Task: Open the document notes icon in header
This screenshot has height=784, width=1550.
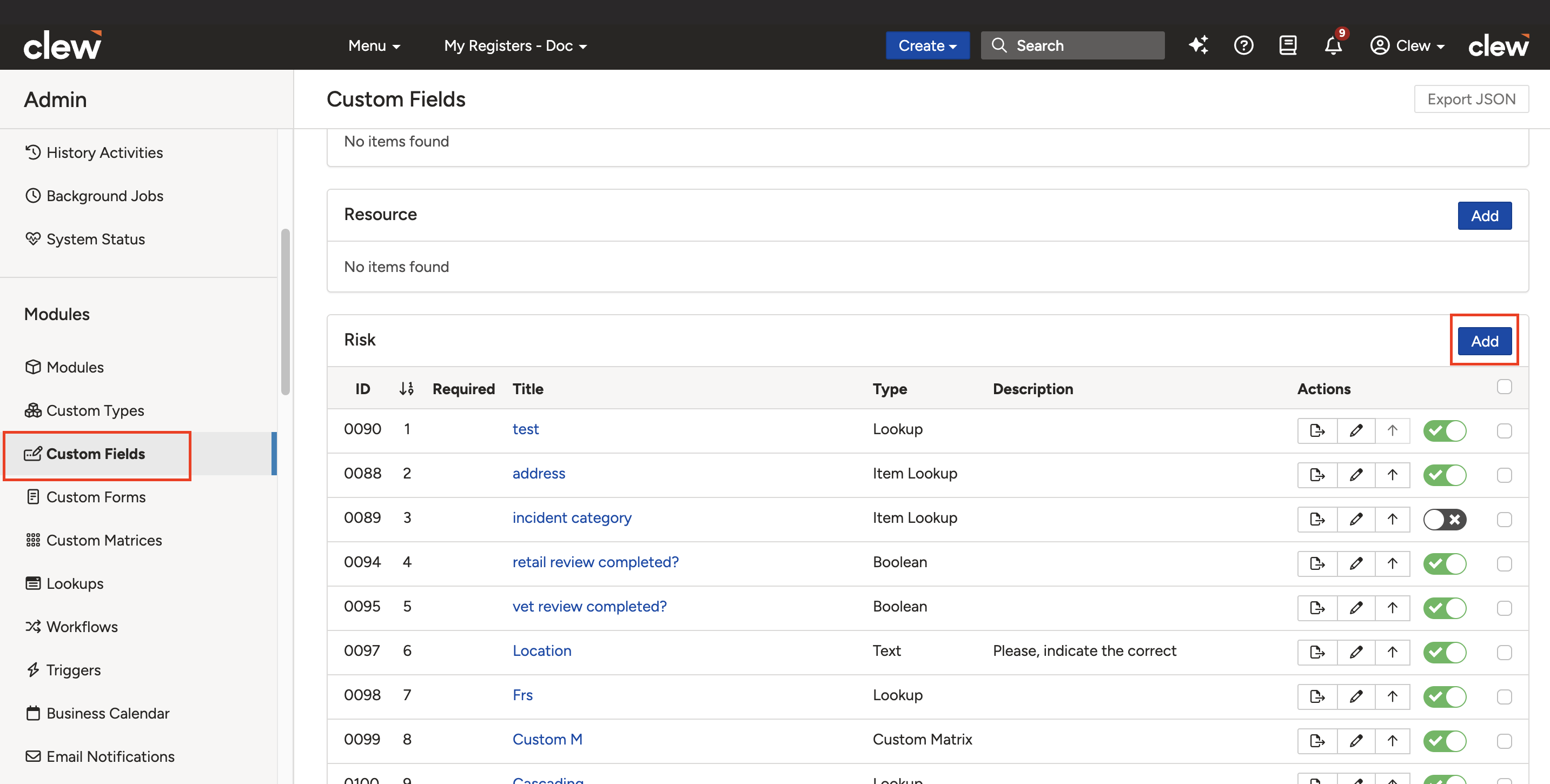Action: pos(1288,45)
